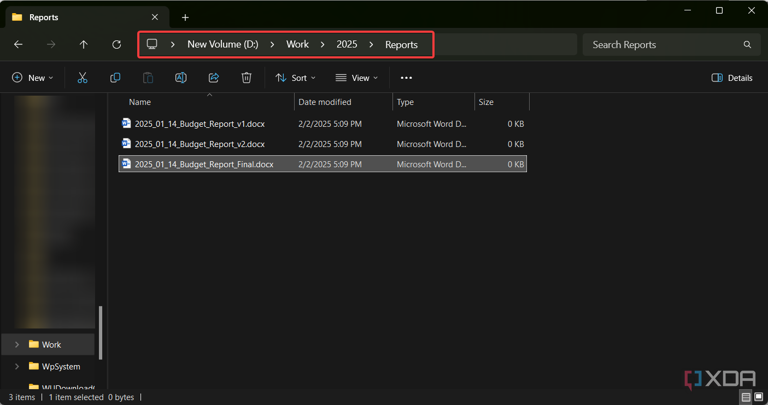The image size is (768, 405).
Task: Click the Rename icon in toolbar
Action: point(181,78)
